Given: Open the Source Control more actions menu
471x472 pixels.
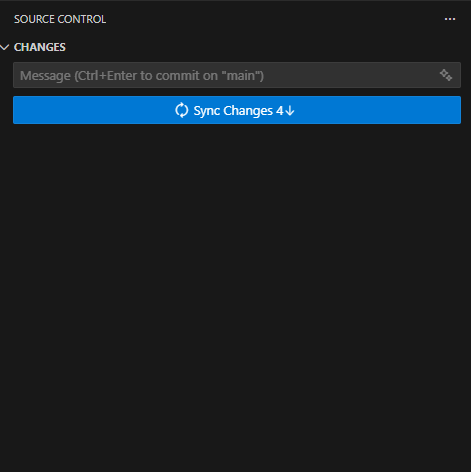Looking at the screenshot, I should [x=450, y=19].
